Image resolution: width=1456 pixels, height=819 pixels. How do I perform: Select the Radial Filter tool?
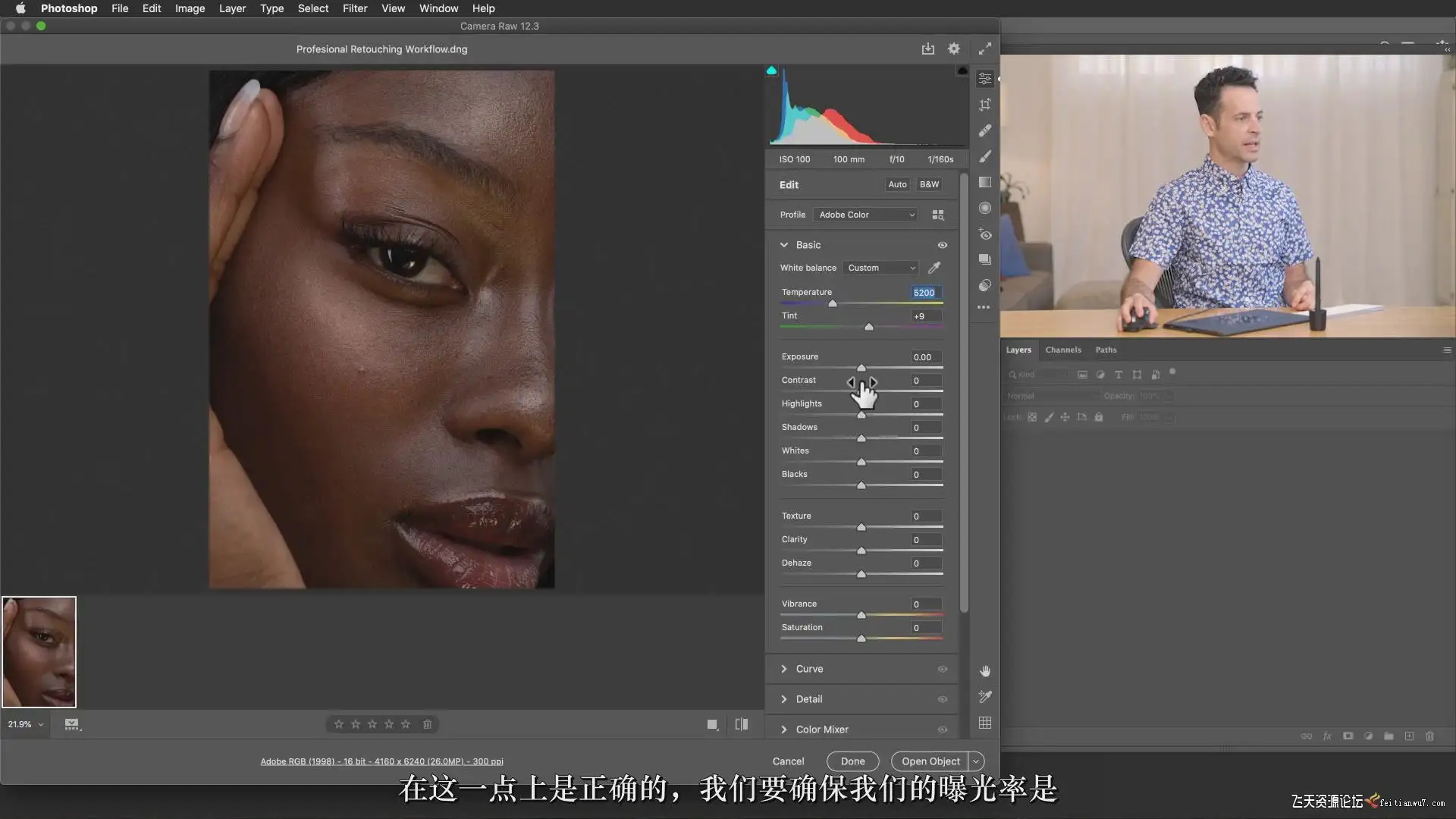tap(984, 208)
